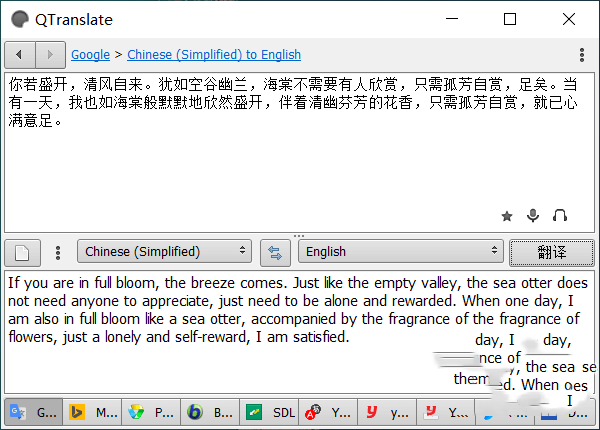Click the text 'I am satisfied.'
The image size is (600, 430).
pos(302,337)
